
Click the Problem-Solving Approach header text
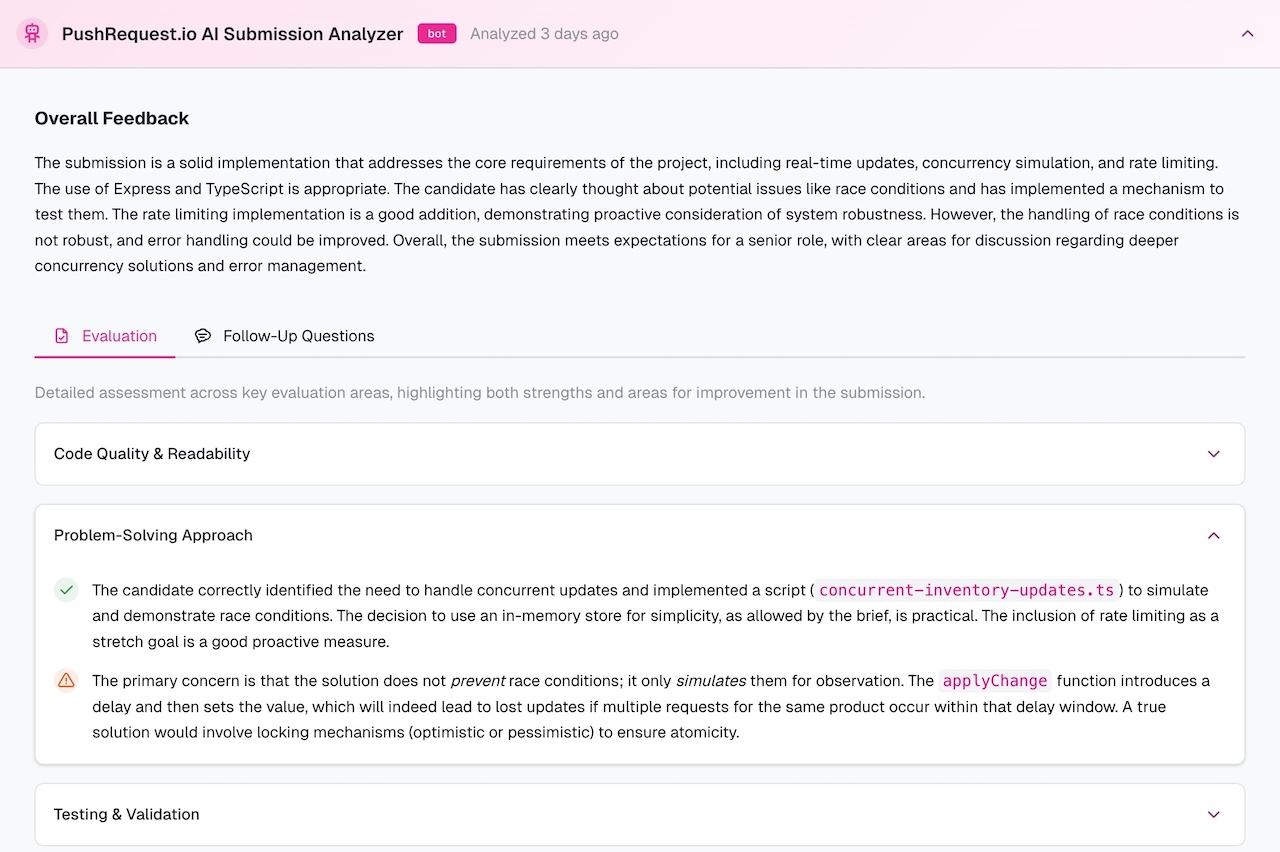(x=153, y=535)
